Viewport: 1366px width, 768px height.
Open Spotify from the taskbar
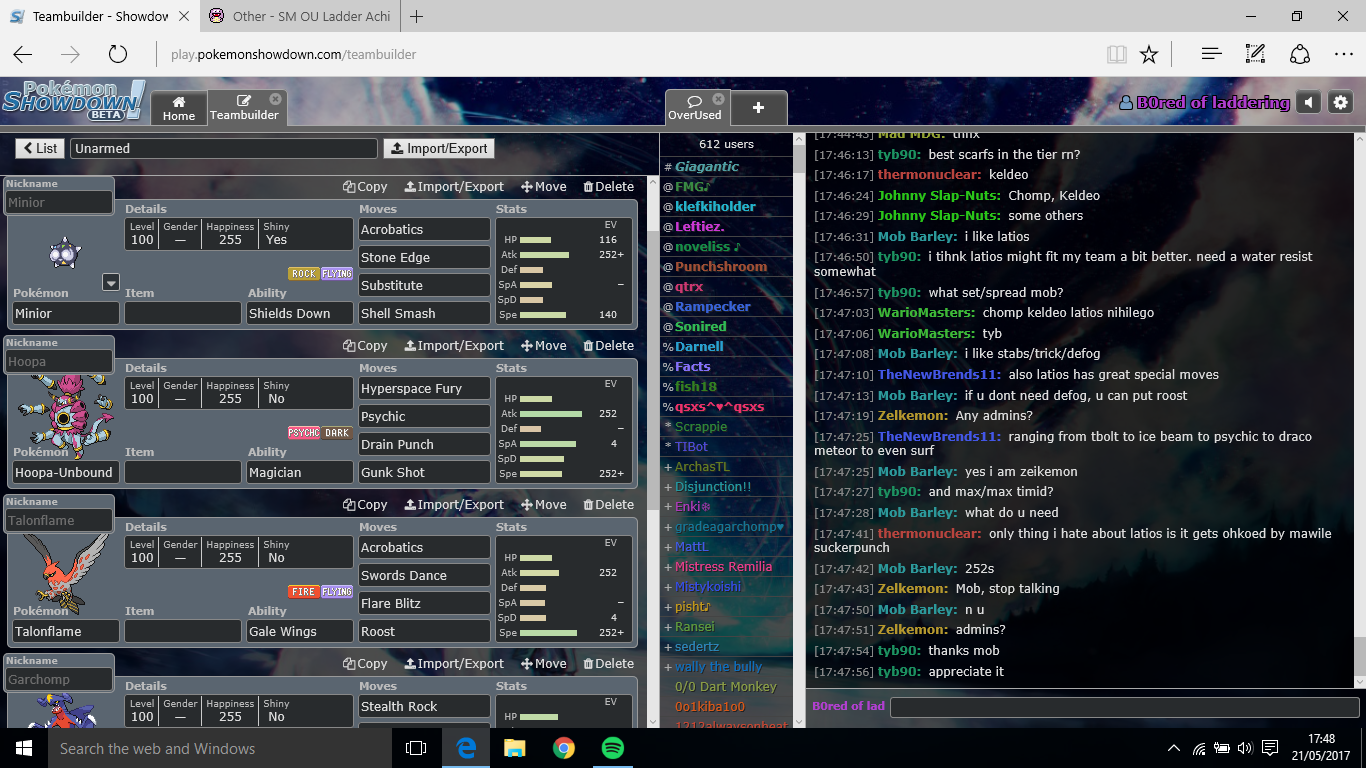click(x=613, y=747)
